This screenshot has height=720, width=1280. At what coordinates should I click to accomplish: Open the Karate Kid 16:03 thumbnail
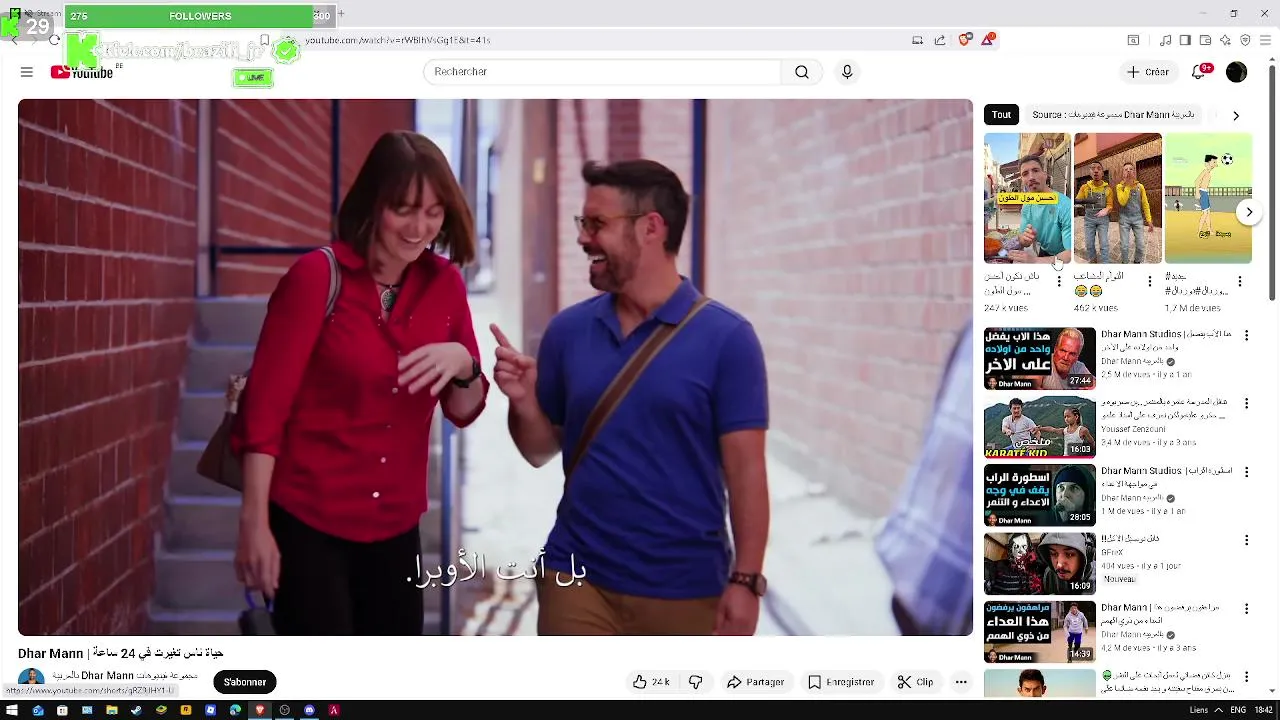tap(1040, 427)
